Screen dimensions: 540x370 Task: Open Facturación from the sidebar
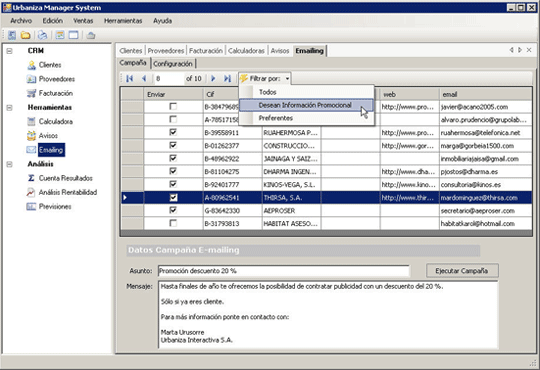(x=55, y=93)
